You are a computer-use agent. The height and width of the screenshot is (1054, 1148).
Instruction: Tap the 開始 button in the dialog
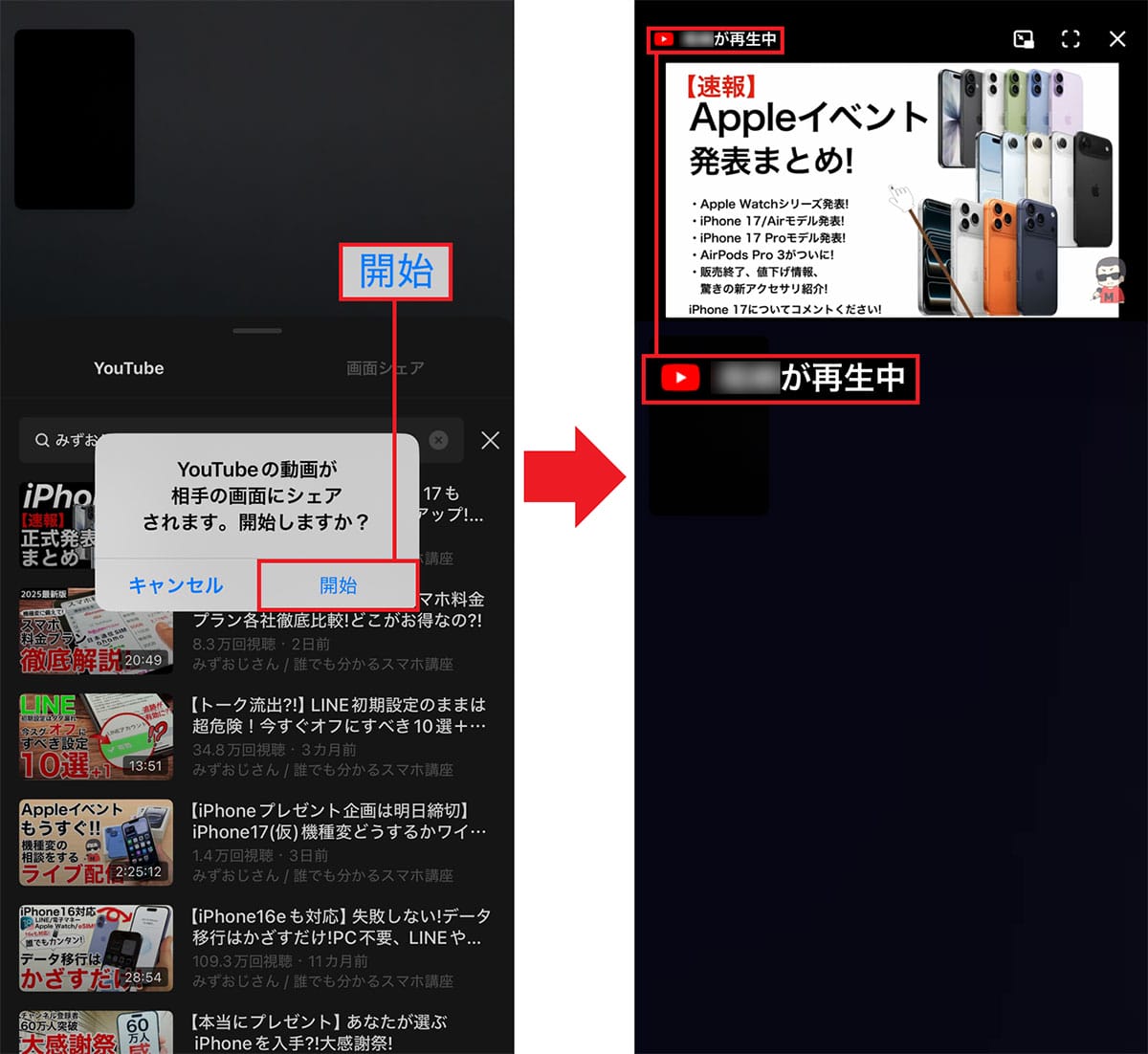point(338,585)
